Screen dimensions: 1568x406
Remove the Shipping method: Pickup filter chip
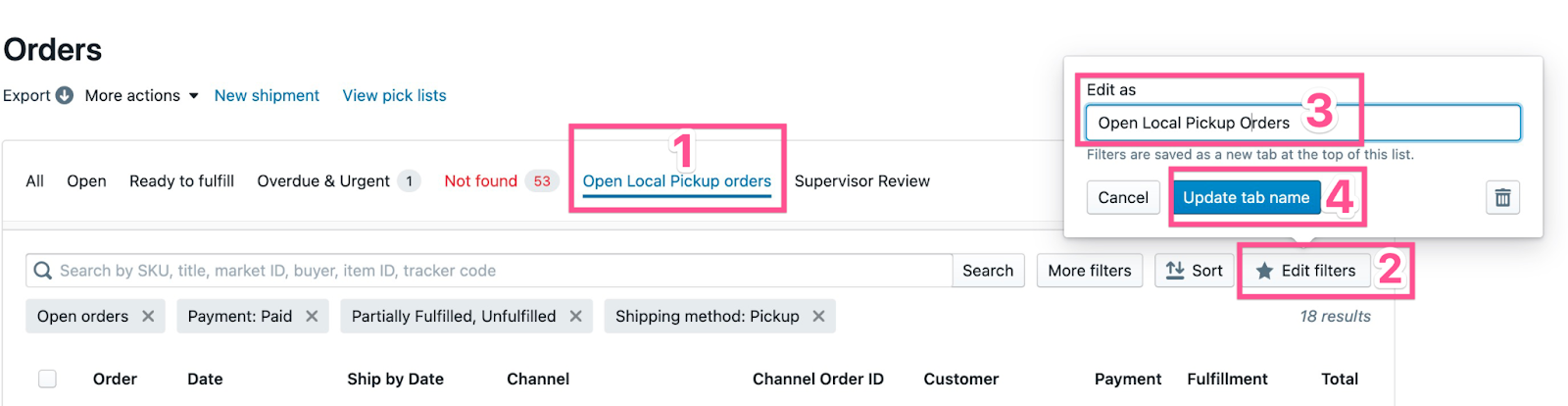pyautogui.click(x=818, y=316)
